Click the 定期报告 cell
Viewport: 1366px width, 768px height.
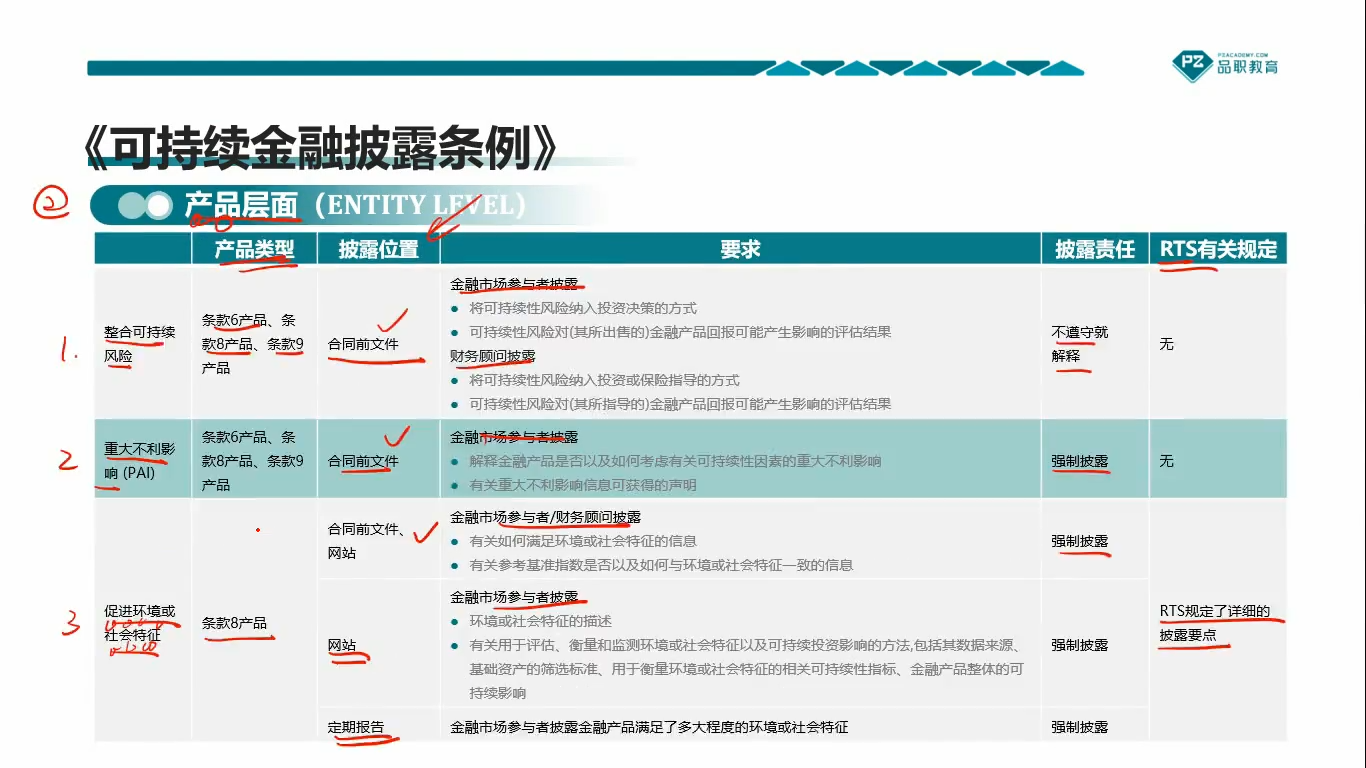[x=356, y=727]
